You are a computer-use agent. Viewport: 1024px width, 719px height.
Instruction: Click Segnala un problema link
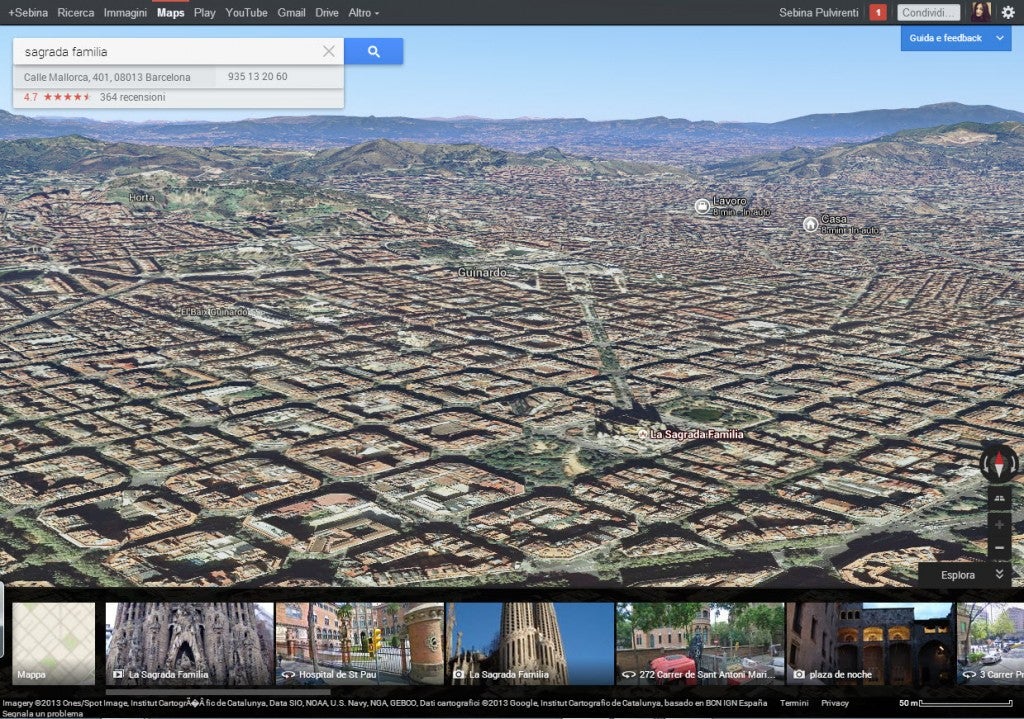point(43,714)
